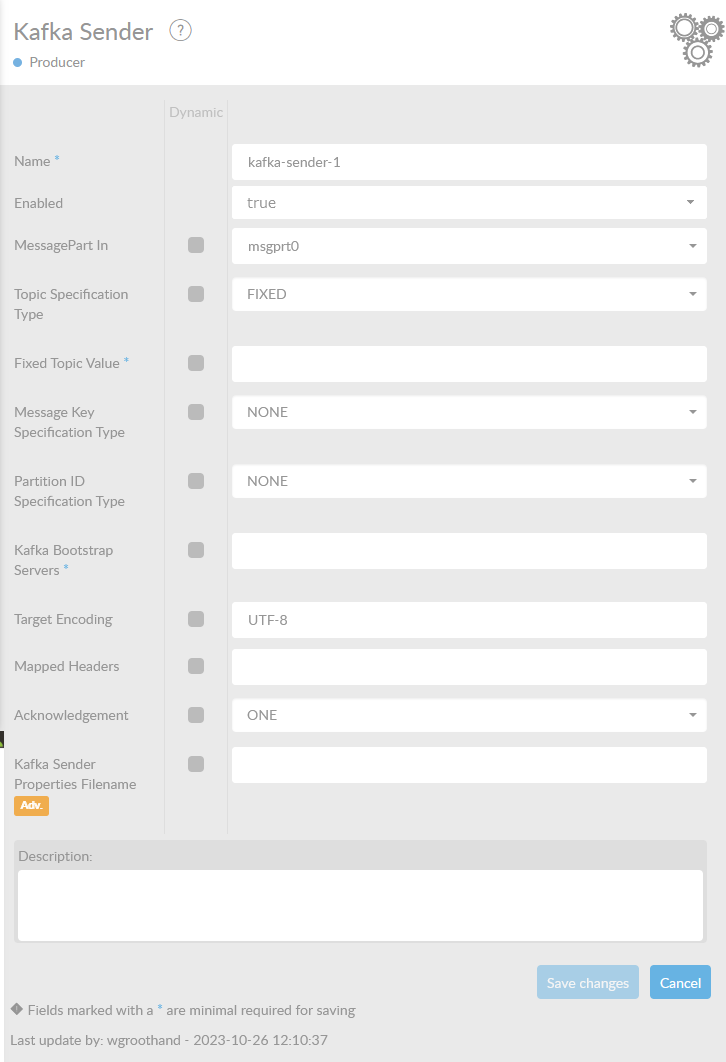Open the Acknowledgement dropdown
The width and height of the screenshot is (726, 1062).
(469, 715)
